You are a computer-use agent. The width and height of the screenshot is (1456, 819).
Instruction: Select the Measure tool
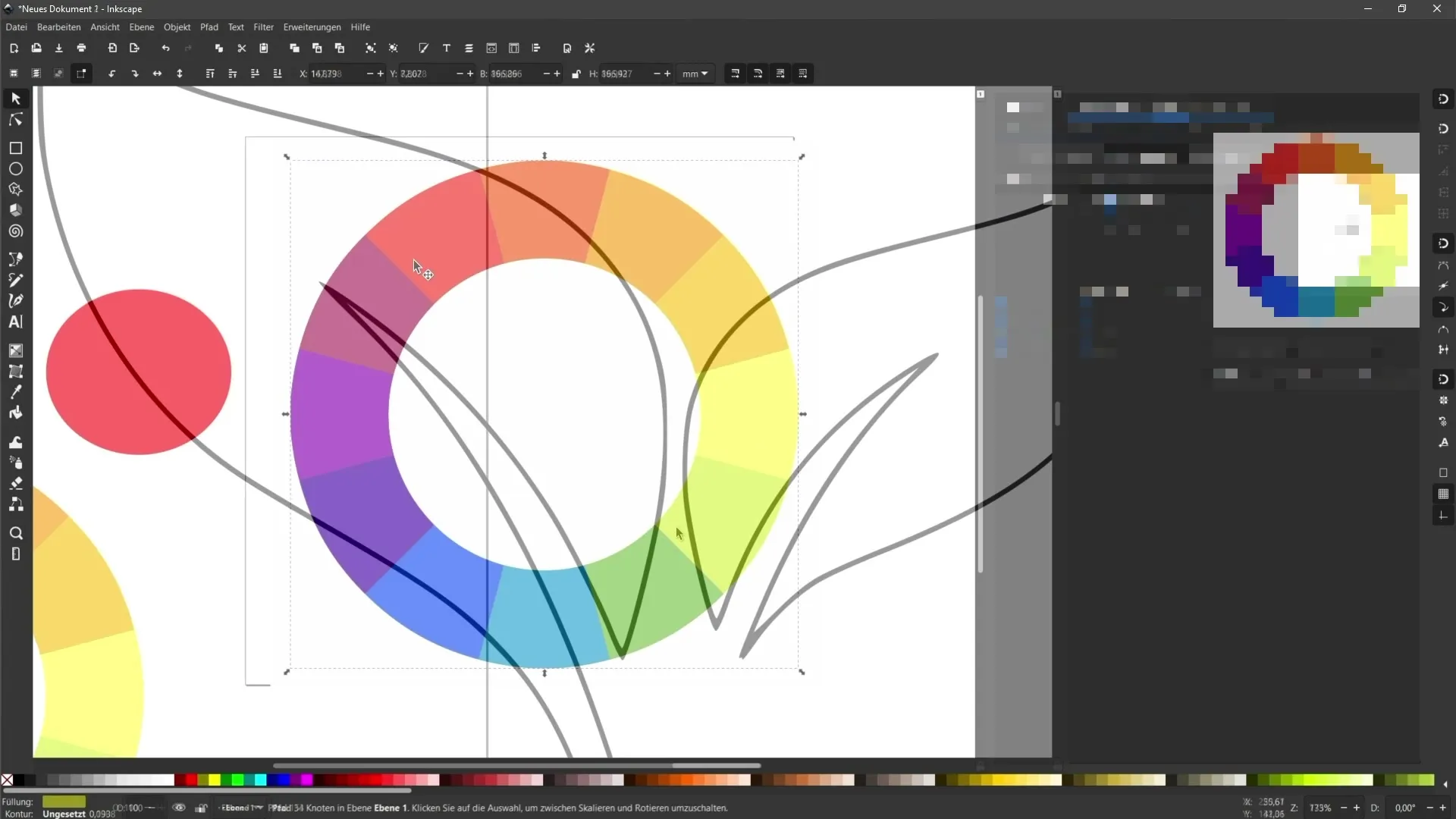pyautogui.click(x=16, y=554)
